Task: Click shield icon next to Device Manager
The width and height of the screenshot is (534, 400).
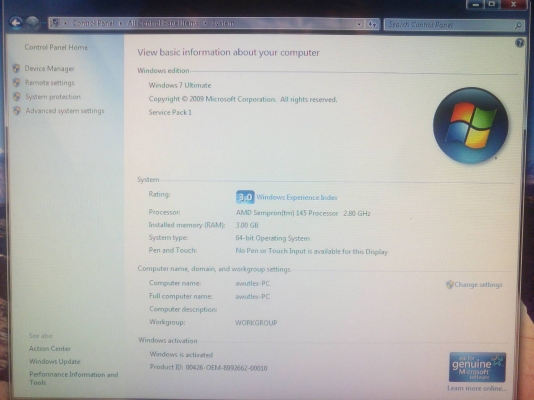Action: [16, 68]
